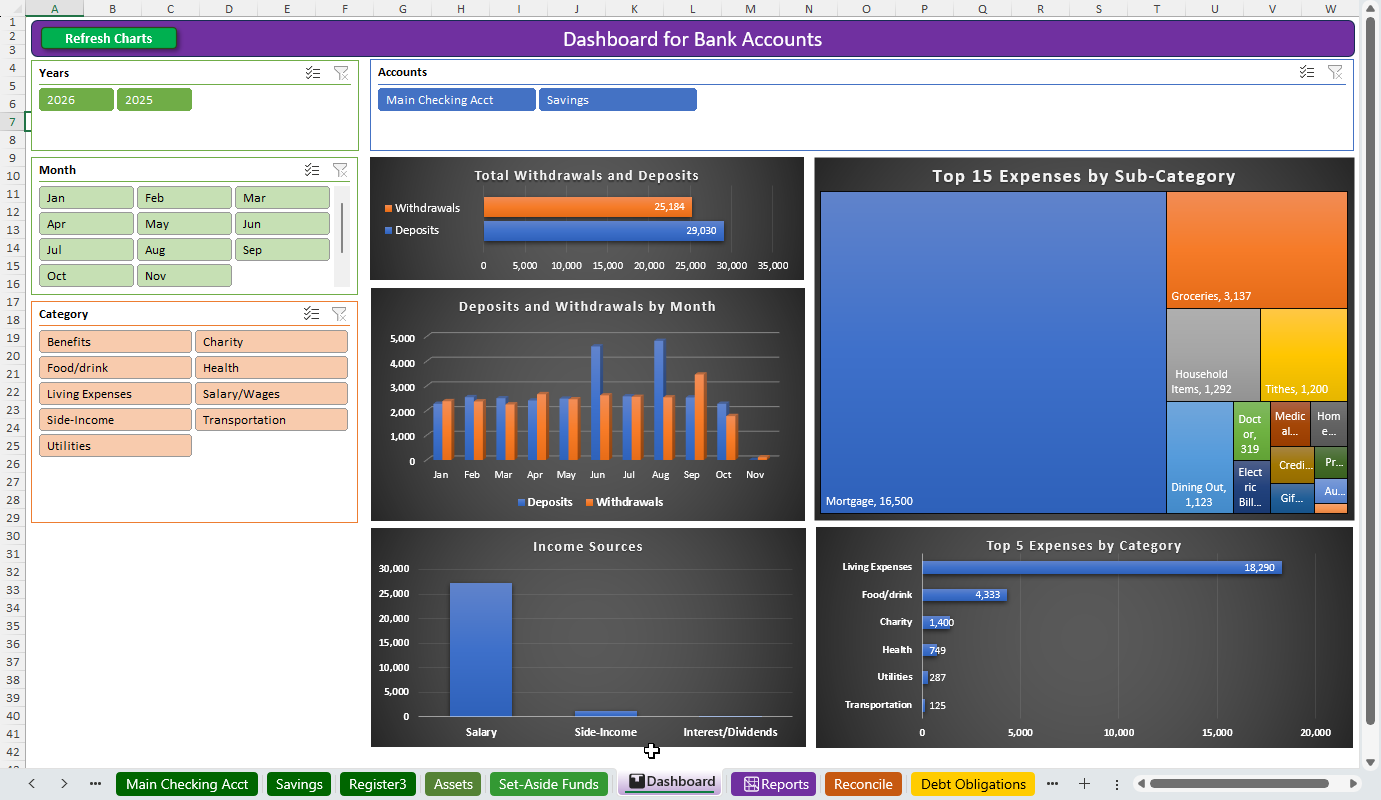Screen dimensions: 1381x800
Task: Switch to the Reports sheet tab
Action: [x=774, y=784]
